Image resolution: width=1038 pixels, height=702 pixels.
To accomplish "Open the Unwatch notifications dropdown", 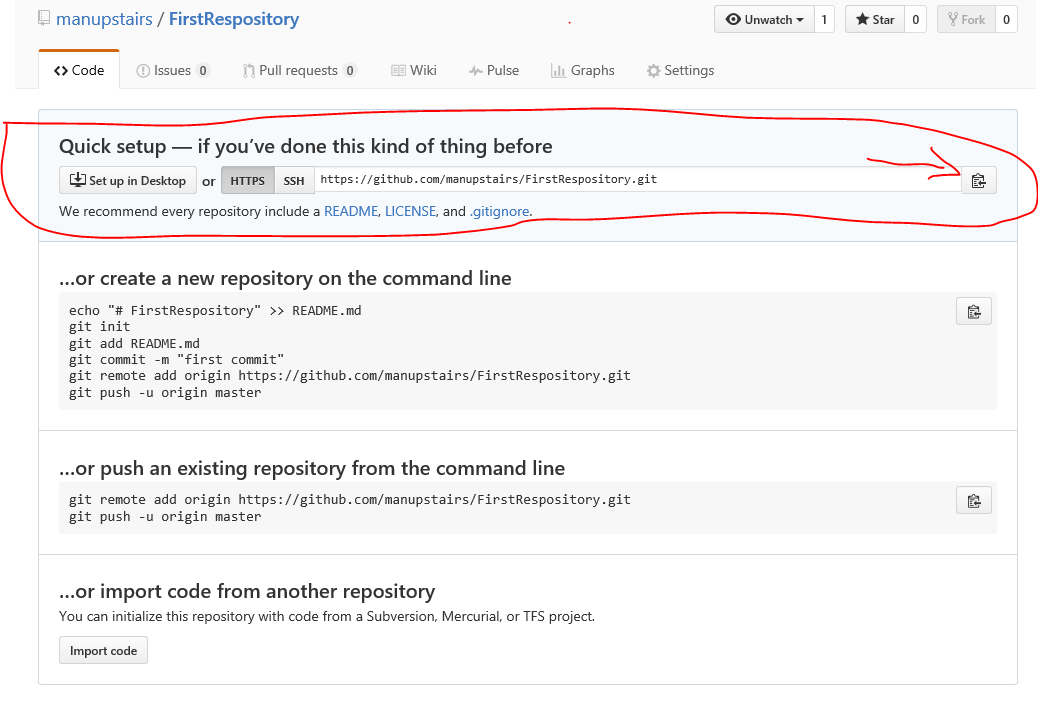I will coord(764,19).
